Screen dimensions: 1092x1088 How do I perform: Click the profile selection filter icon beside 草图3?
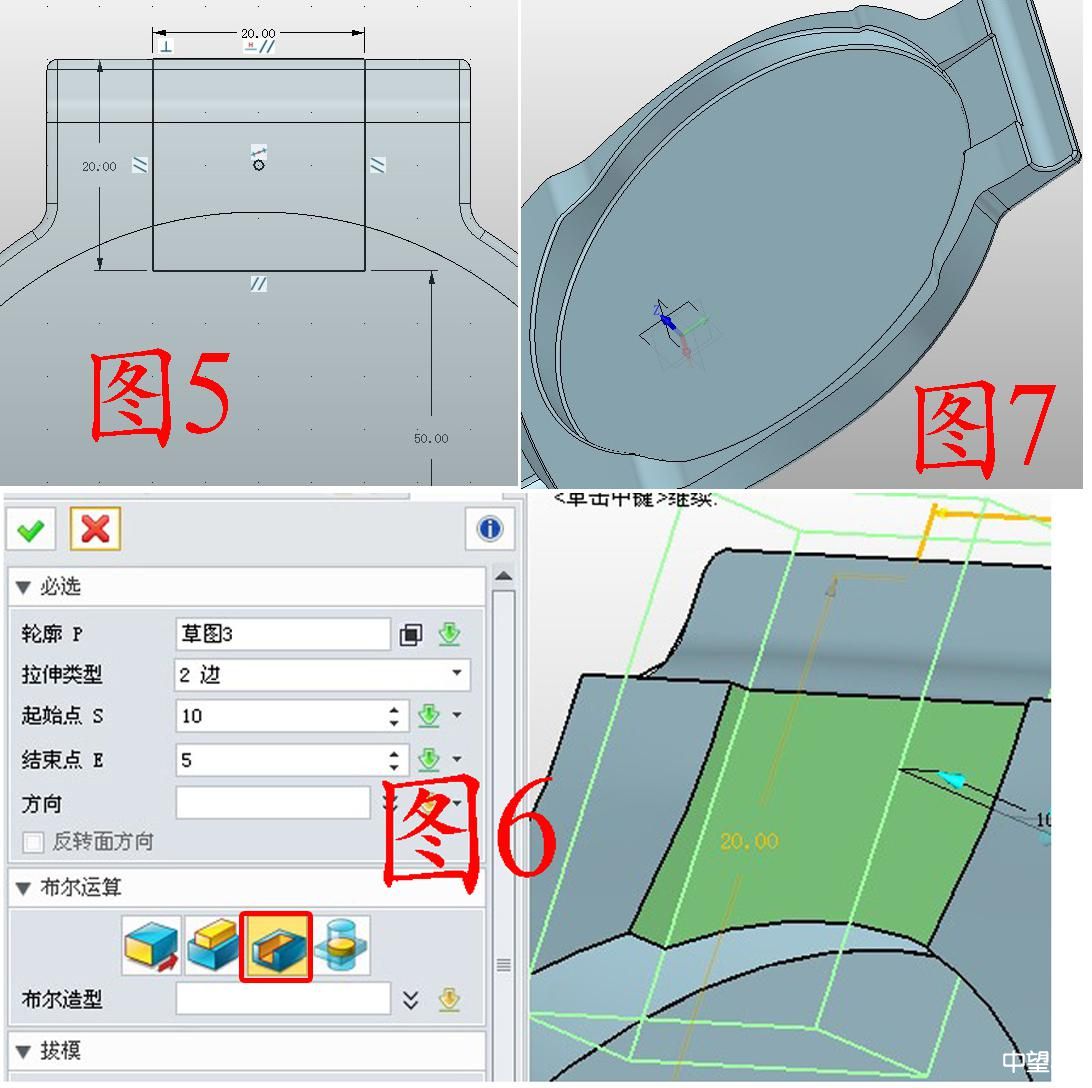point(411,635)
